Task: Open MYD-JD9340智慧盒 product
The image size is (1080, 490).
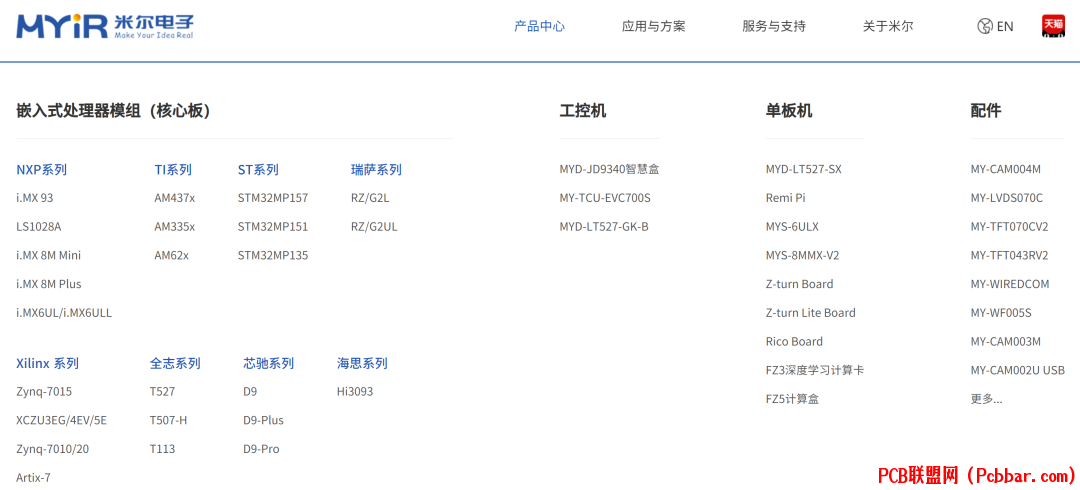Action: (609, 170)
